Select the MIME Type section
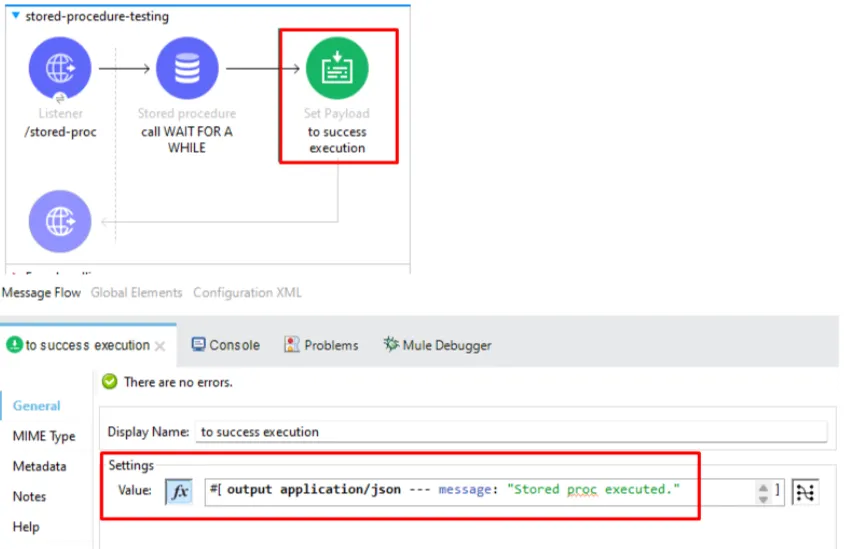Image resolution: width=844 pixels, height=549 pixels. point(44,436)
